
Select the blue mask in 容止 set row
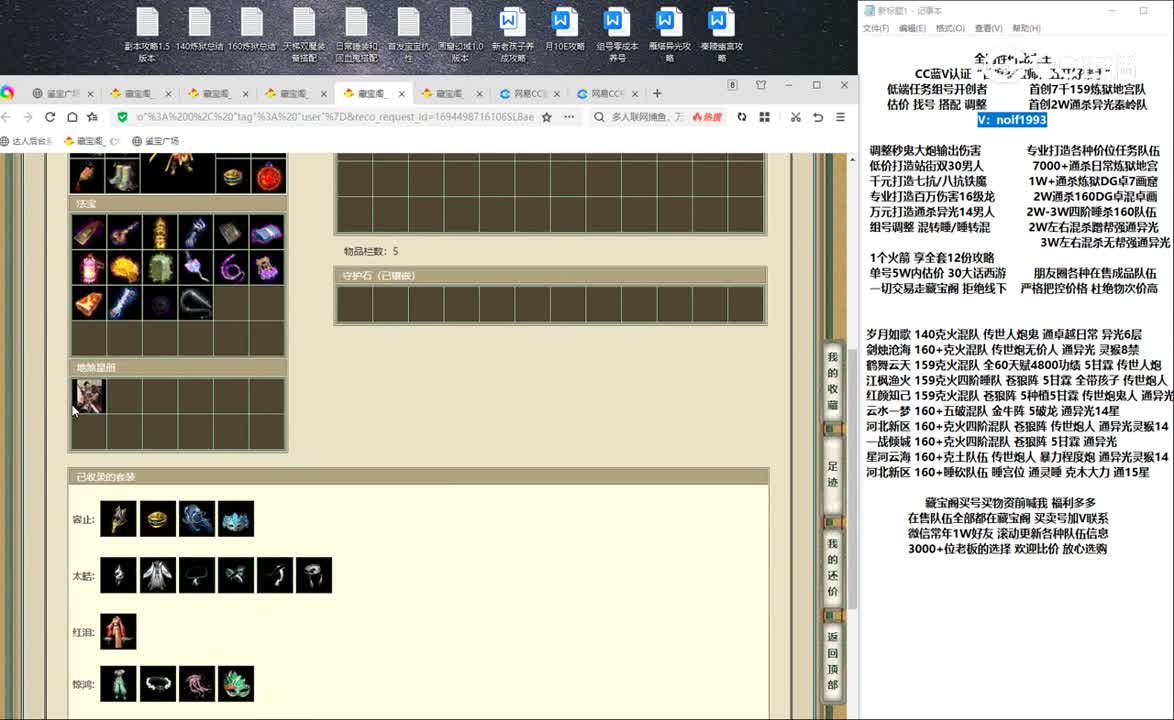point(236,519)
